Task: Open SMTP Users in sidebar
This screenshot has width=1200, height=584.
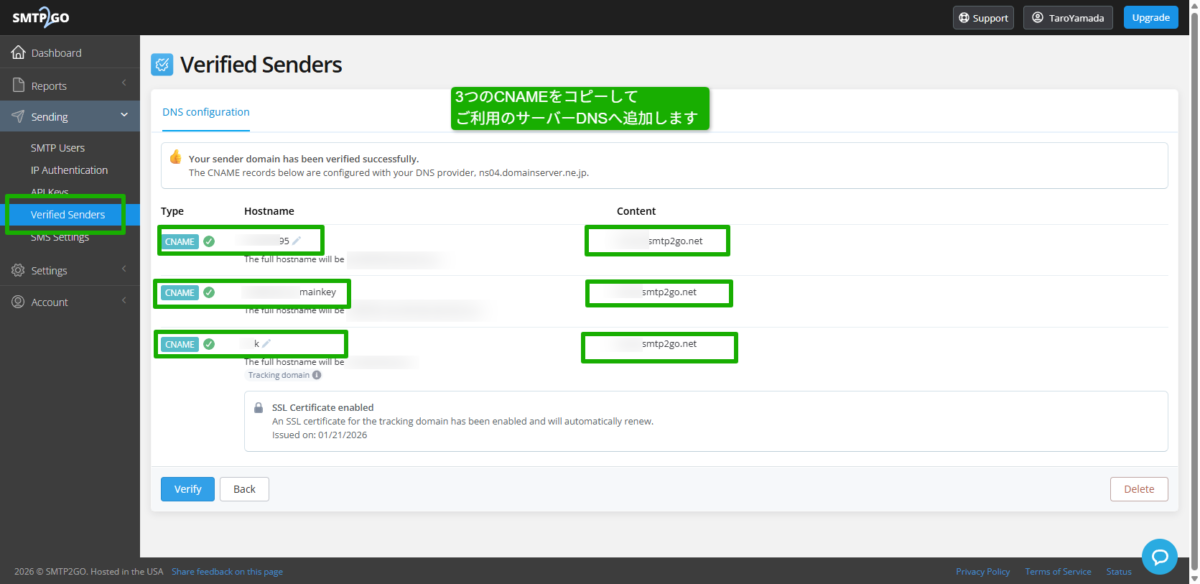Action: click(x=58, y=148)
